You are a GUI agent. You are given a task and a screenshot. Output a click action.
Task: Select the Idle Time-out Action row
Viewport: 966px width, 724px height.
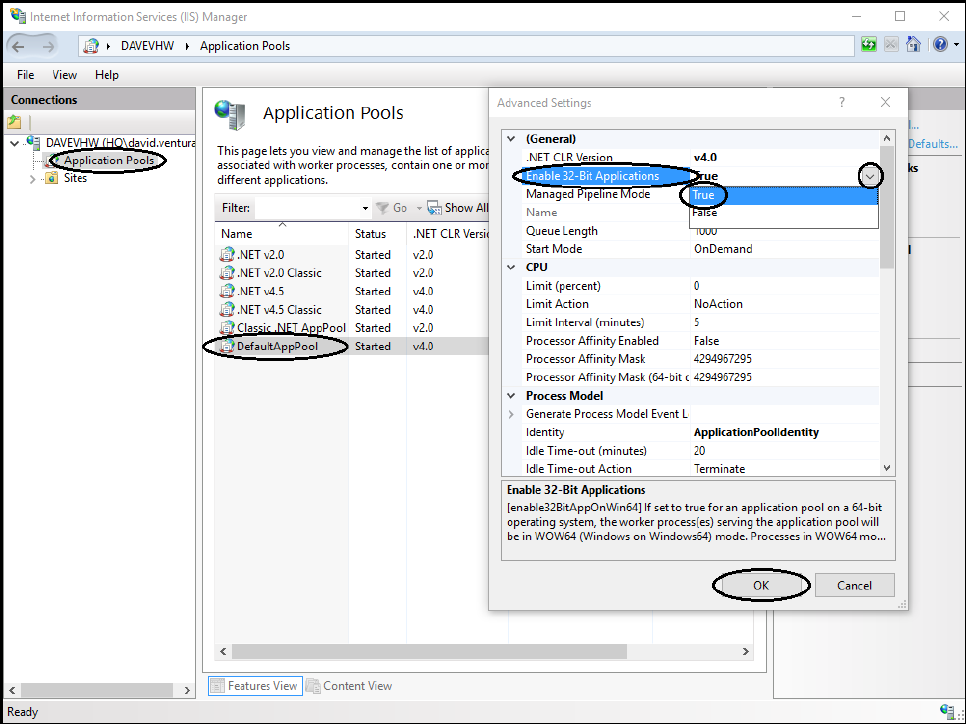pyautogui.click(x=700, y=469)
